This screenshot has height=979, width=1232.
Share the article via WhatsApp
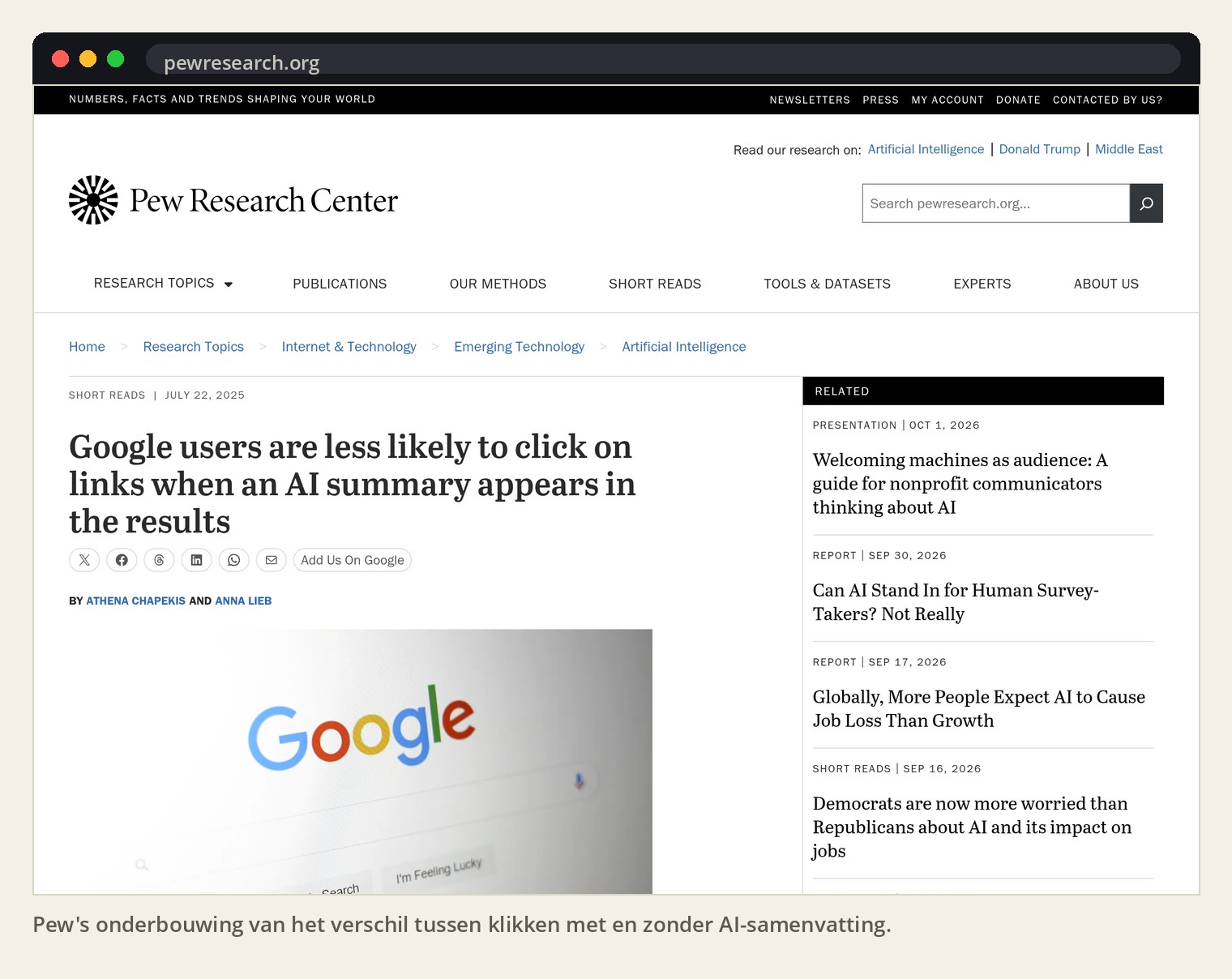click(x=233, y=560)
